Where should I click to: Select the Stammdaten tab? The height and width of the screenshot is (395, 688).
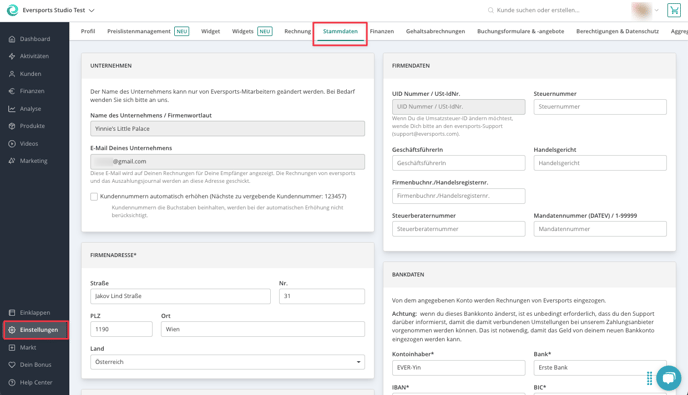point(340,31)
